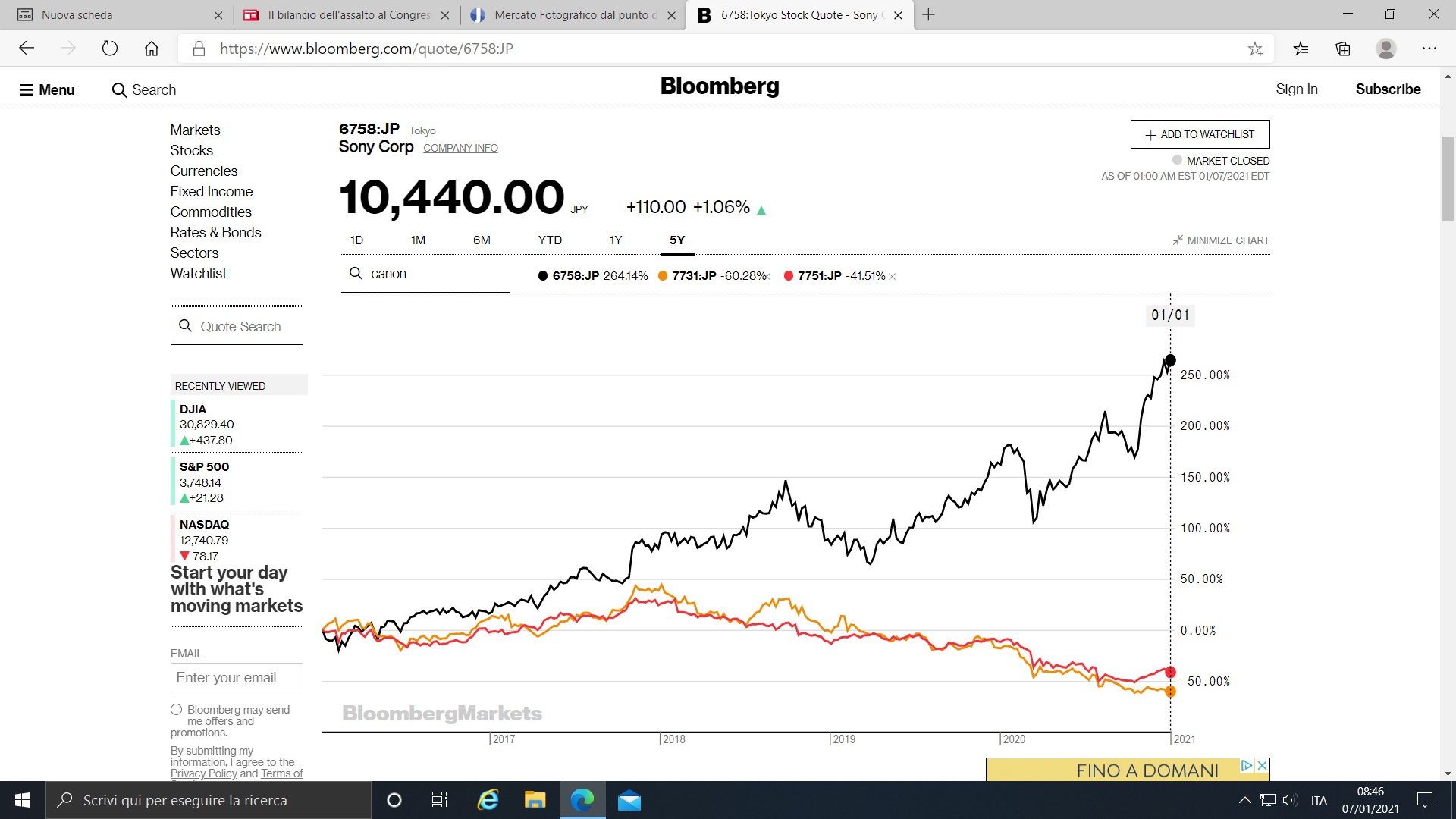Remove 7751:JP comparison with the x
Viewport: 1456px width, 819px height.
coord(893,277)
